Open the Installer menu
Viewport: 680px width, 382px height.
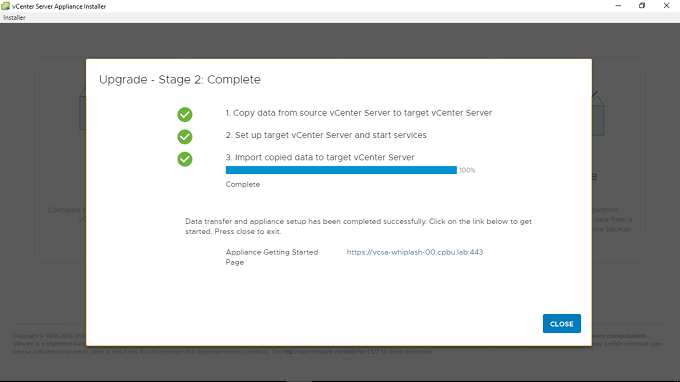pos(14,17)
